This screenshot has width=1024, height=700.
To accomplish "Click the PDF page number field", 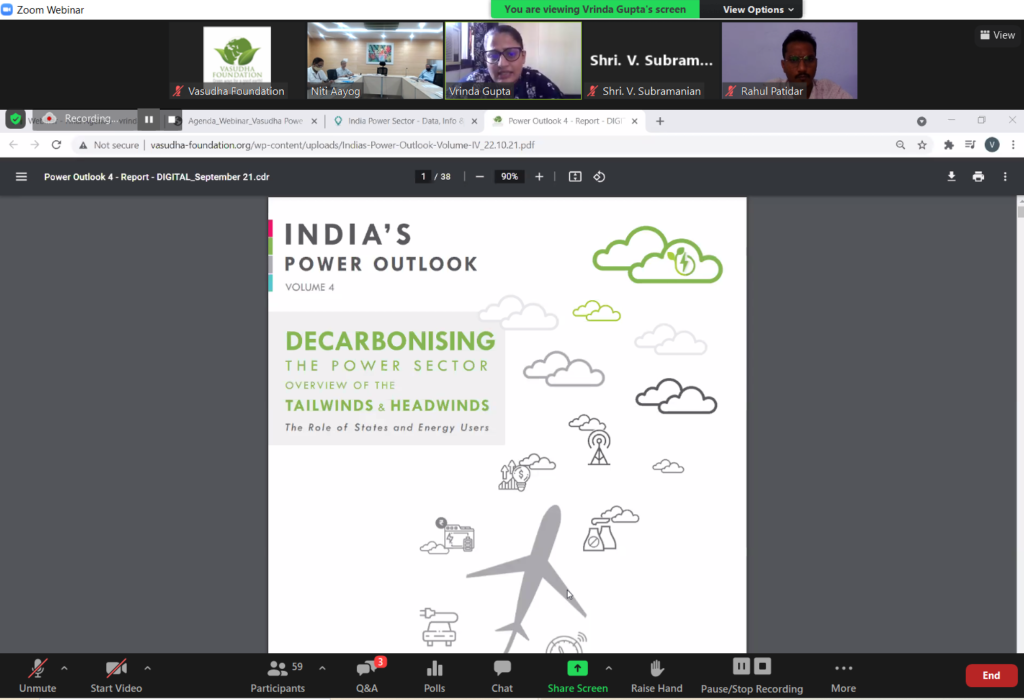I will pos(423,177).
